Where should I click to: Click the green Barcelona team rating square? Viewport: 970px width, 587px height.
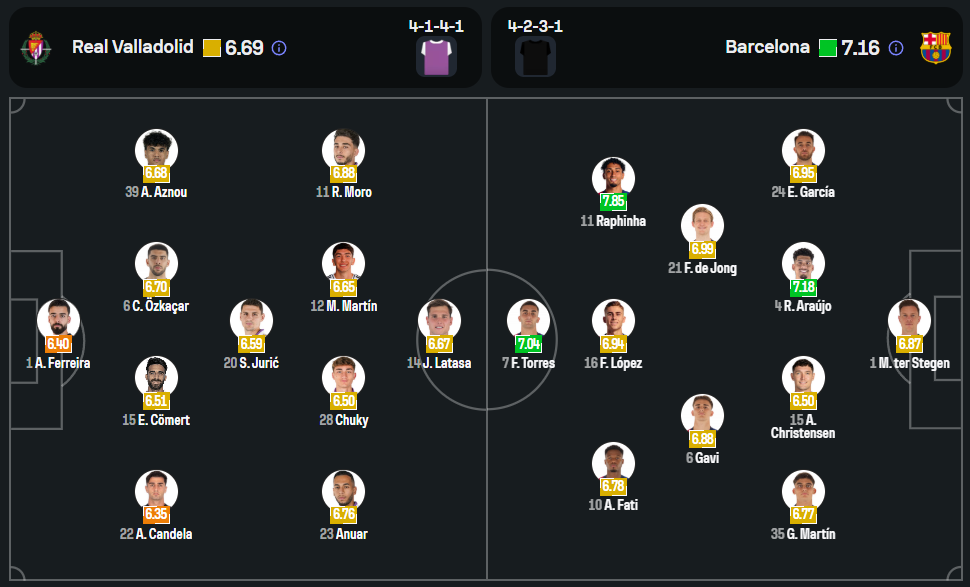pyautogui.click(x=827, y=48)
